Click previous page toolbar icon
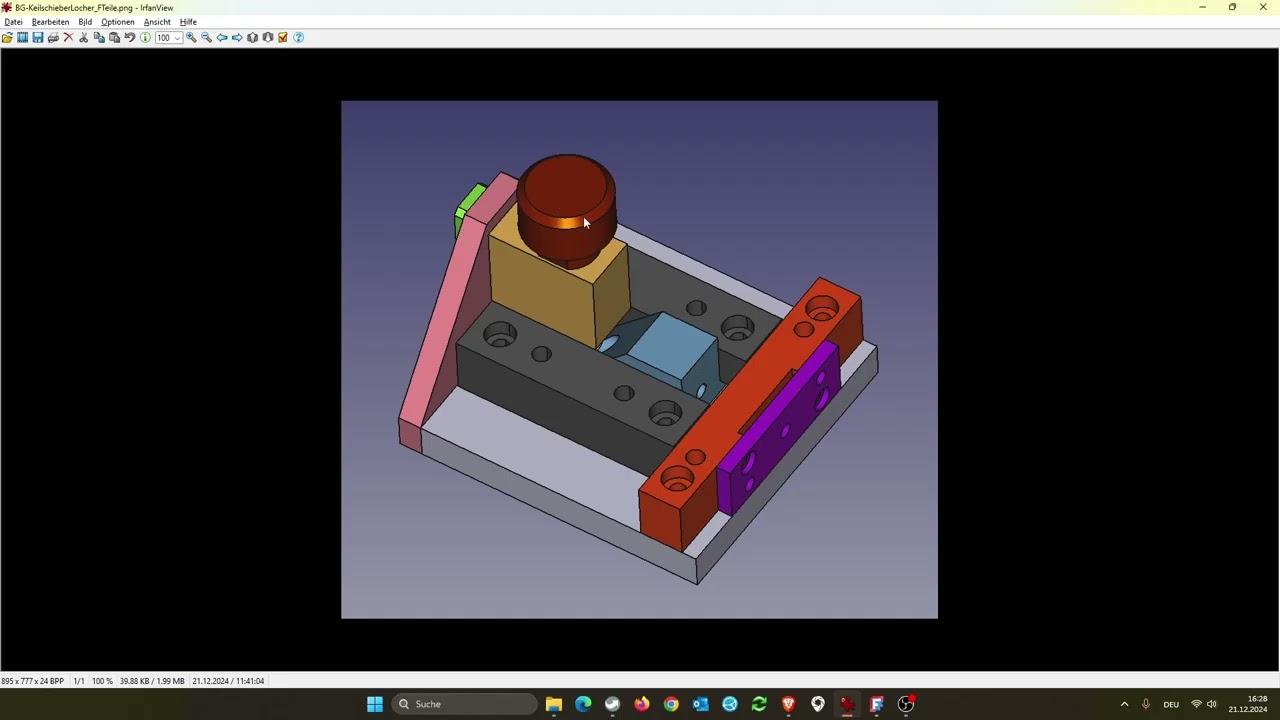Viewport: 1280px width, 720px height. [252, 37]
